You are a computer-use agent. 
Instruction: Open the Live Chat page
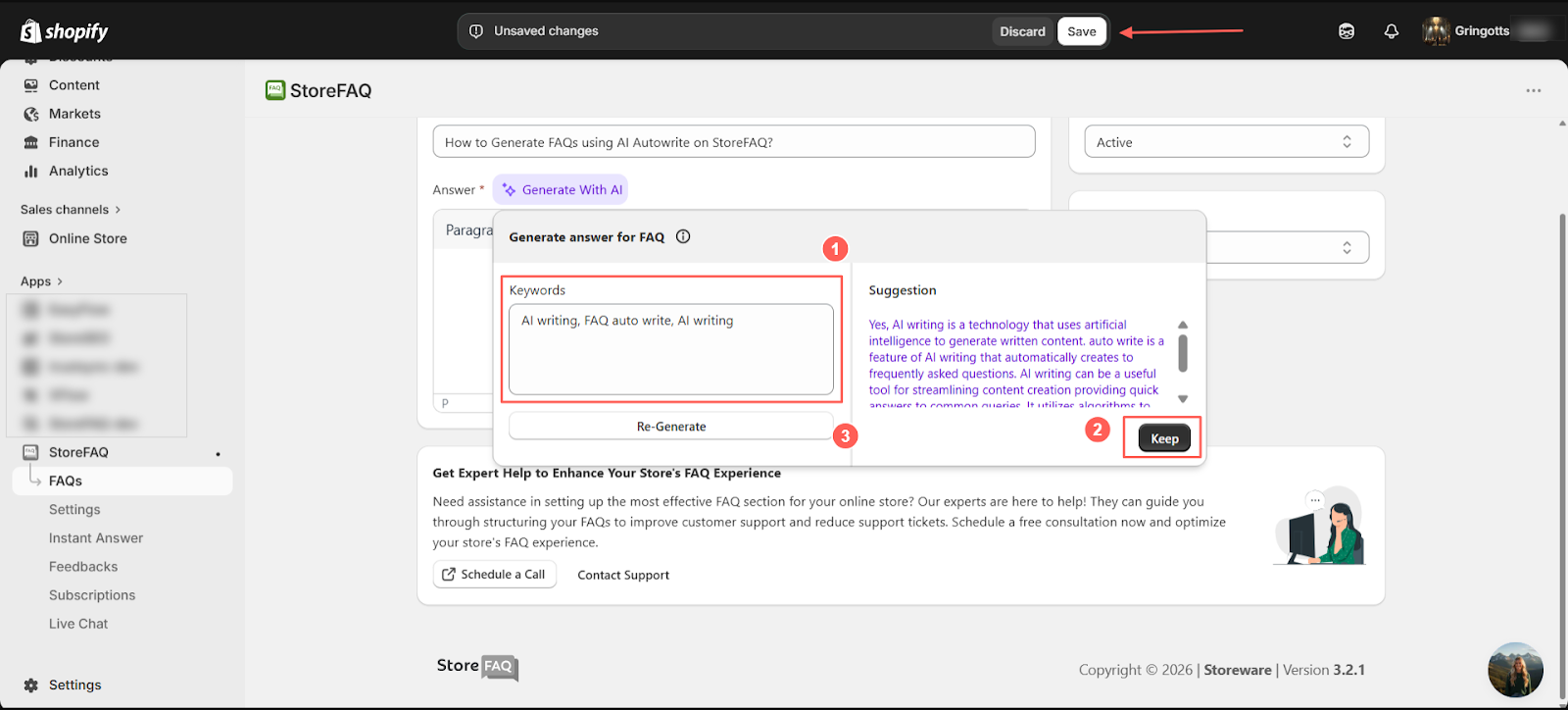click(78, 624)
